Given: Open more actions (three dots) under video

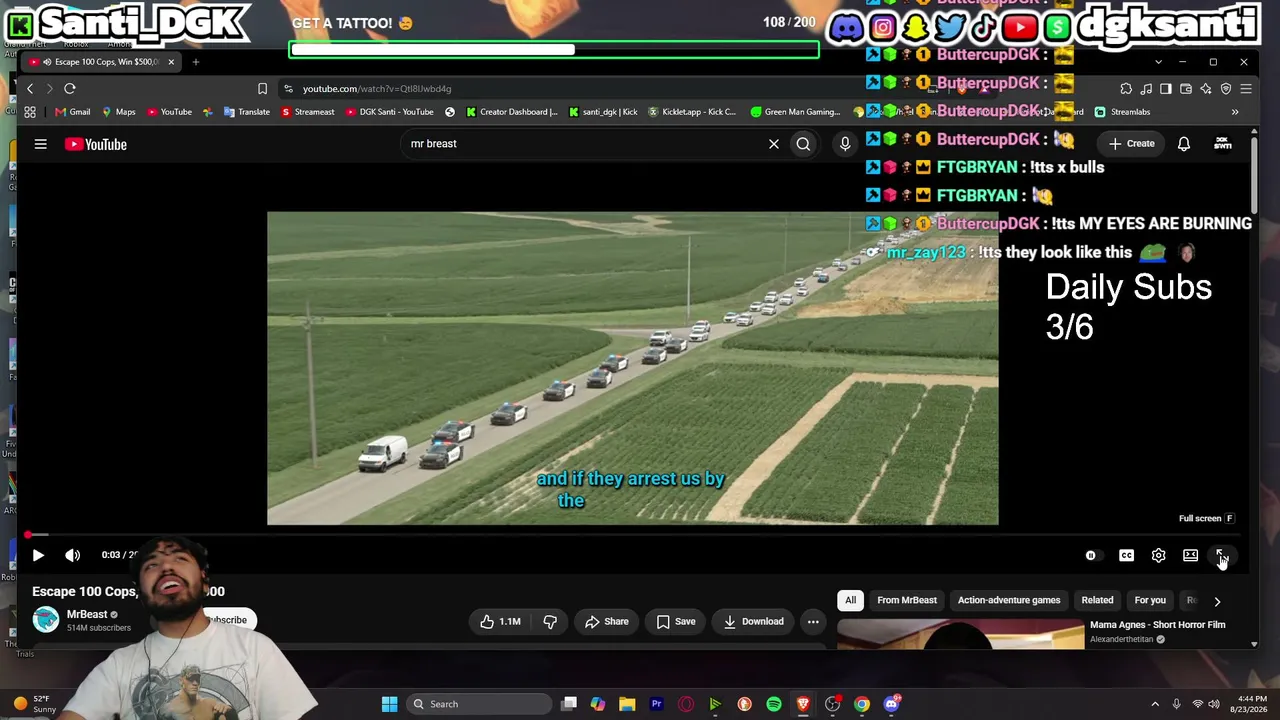Looking at the screenshot, I should coord(813,621).
